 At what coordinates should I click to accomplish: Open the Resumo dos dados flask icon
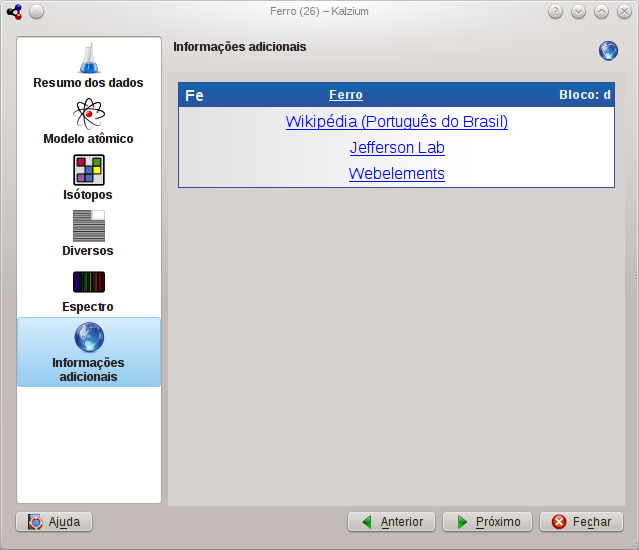(x=88, y=58)
